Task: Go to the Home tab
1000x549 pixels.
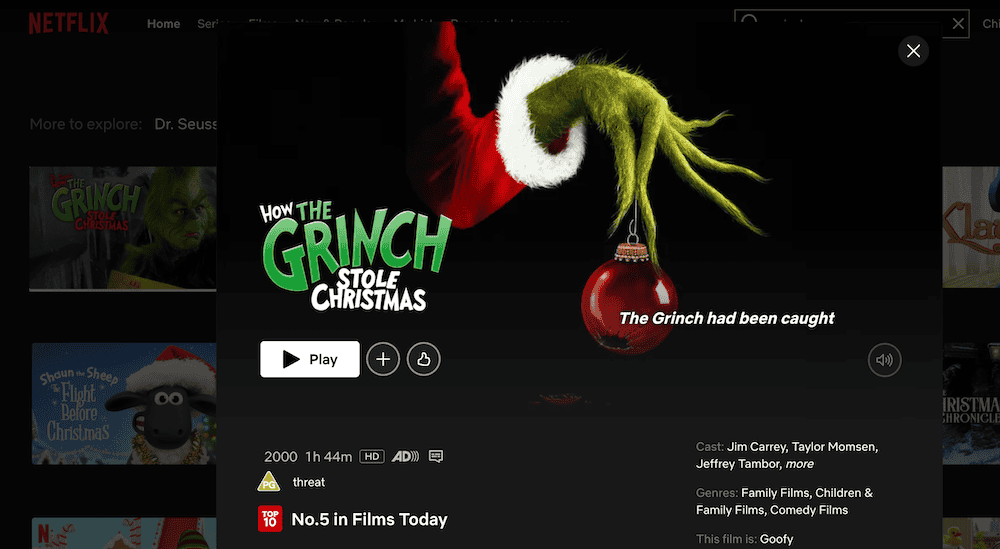Action: pyautogui.click(x=163, y=24)
